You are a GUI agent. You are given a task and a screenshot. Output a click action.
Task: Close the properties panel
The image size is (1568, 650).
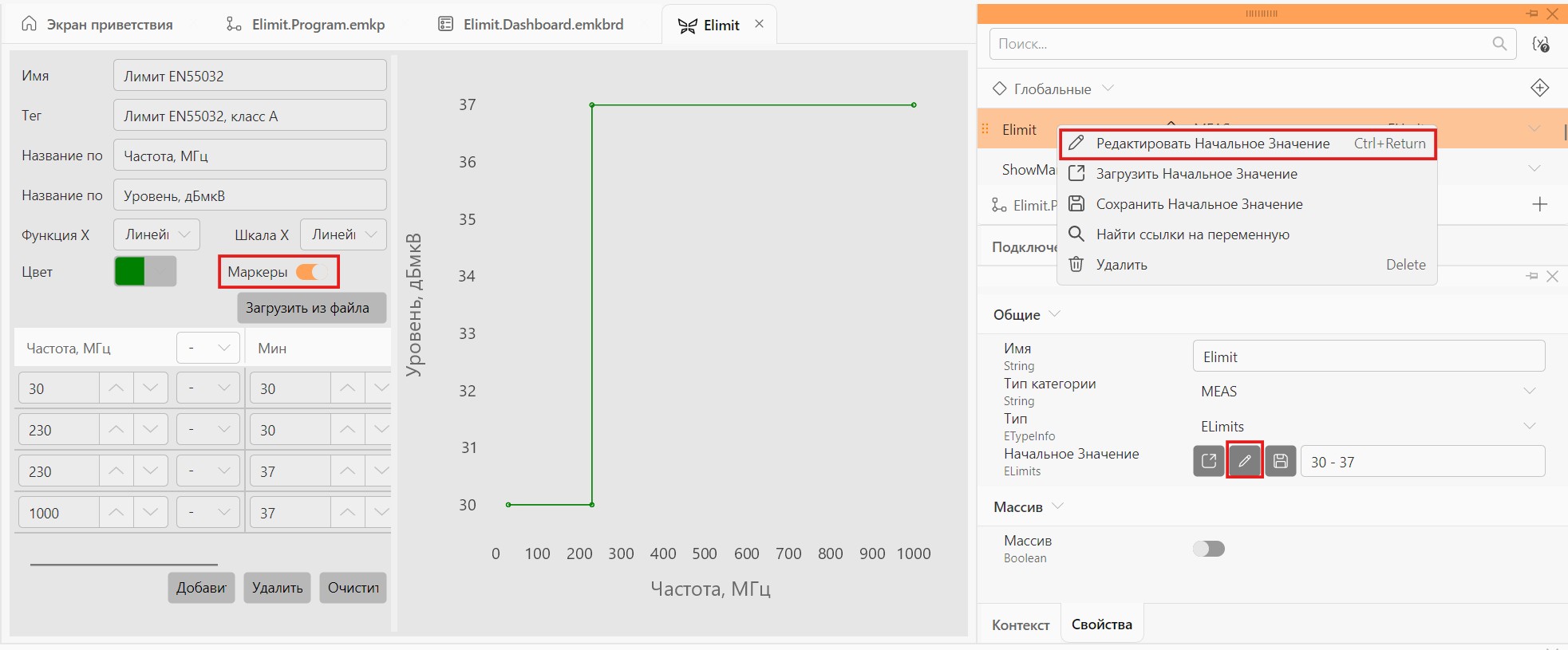pyautogui.click(x=1552, y=276)
